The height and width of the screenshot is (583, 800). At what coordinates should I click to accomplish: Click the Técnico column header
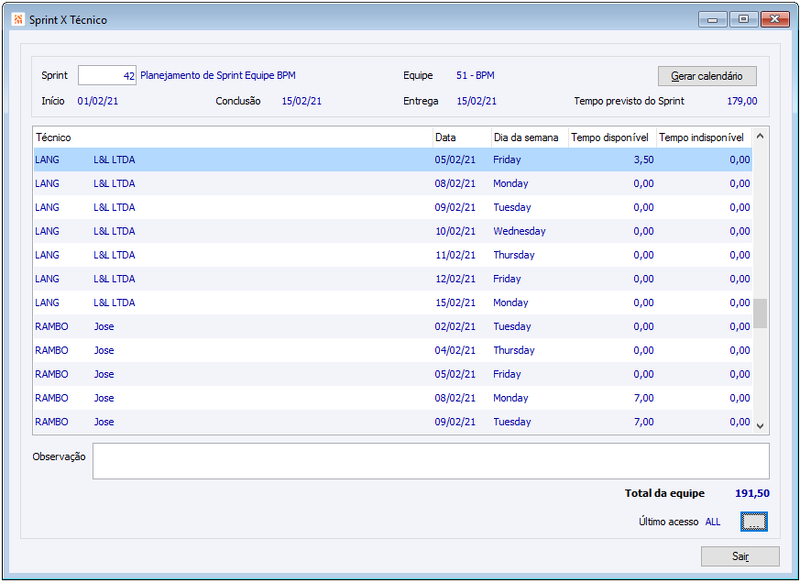(x=233, y=137)
